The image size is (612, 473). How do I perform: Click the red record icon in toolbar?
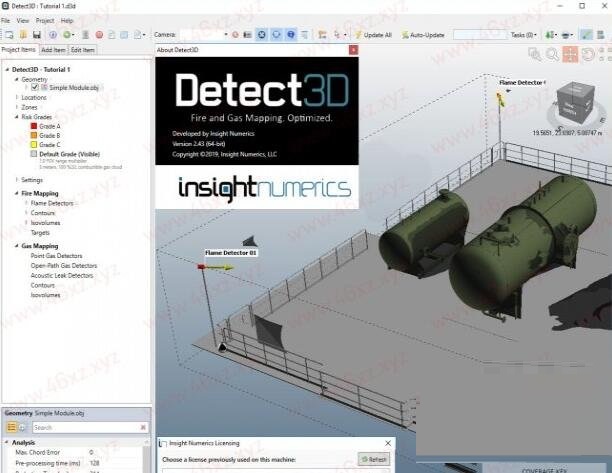(x=98, y=34)
